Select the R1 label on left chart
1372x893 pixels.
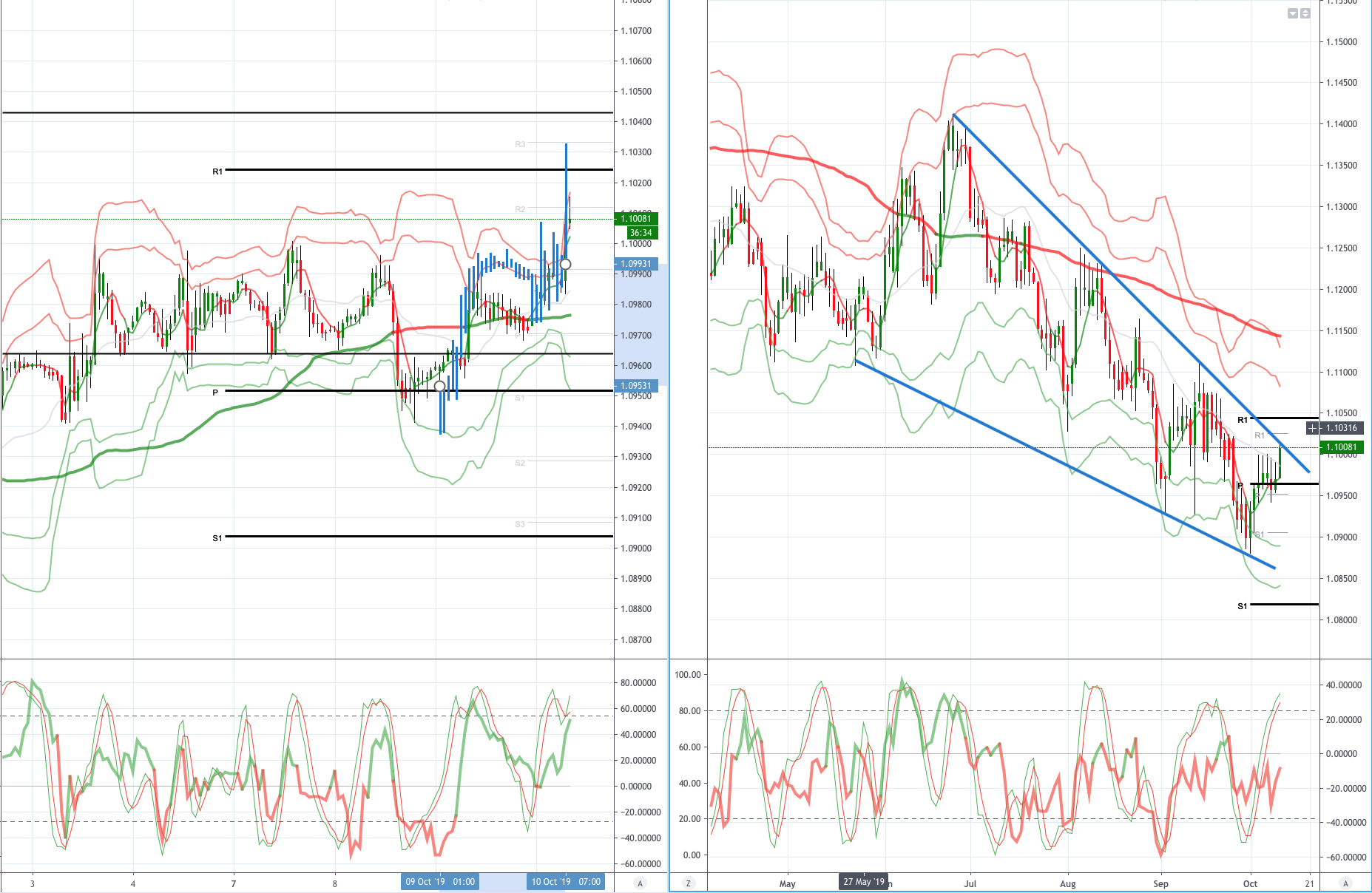217,172
